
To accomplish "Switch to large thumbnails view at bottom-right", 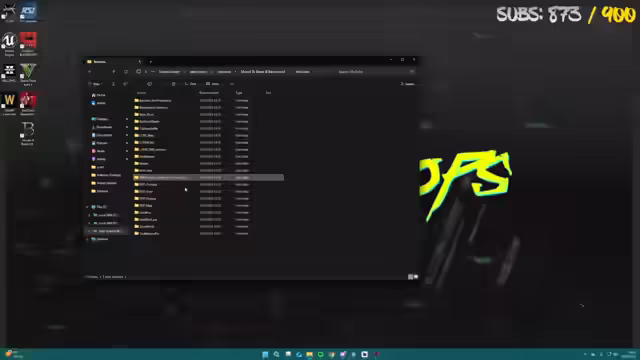I will (x=416, y=277).
